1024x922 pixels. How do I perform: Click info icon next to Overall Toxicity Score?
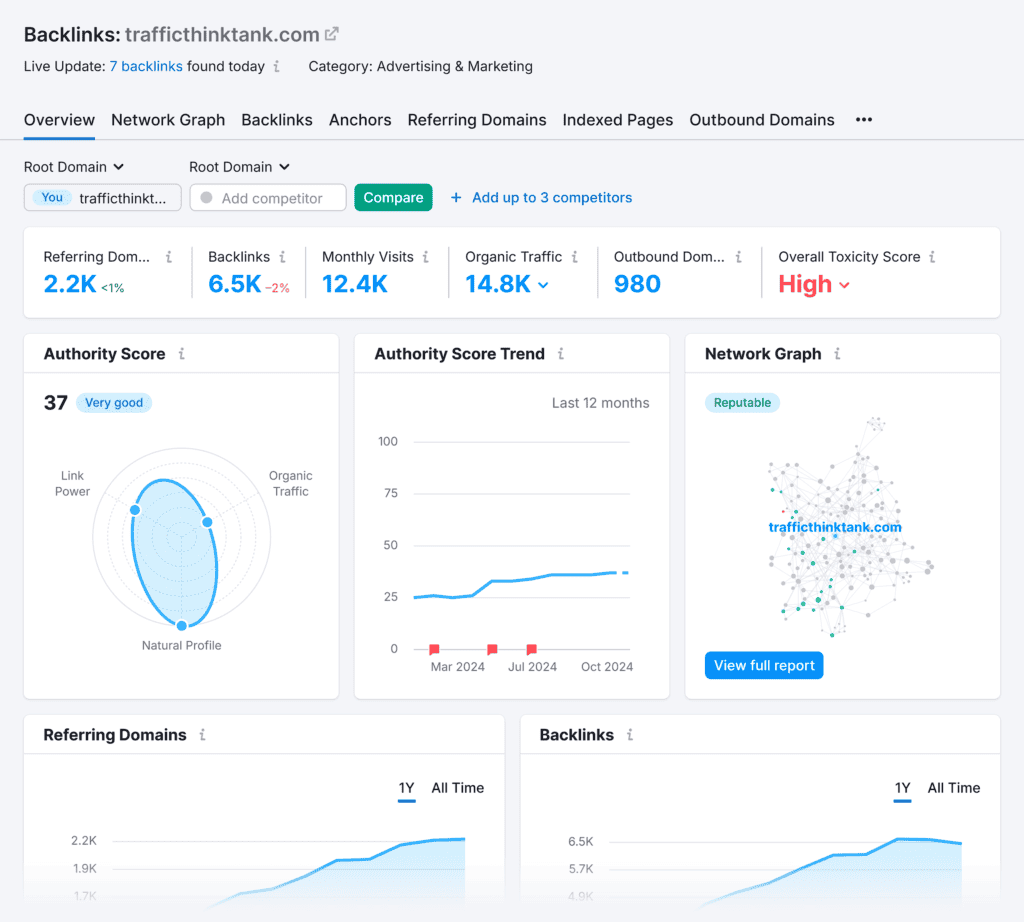pyautogui.click(x=932, y=257)
